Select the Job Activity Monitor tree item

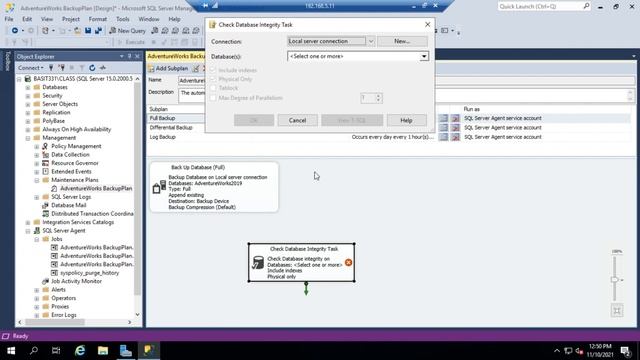(76, 281)
